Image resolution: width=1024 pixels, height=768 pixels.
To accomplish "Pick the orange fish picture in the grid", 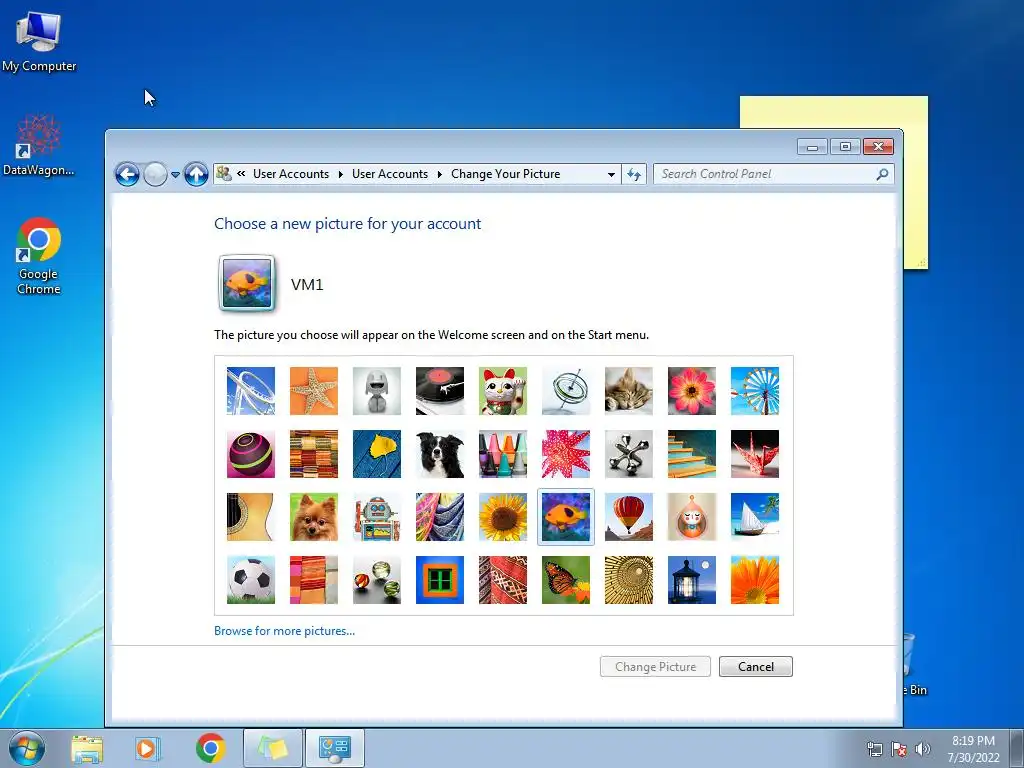I will click(x=566, y=517).
